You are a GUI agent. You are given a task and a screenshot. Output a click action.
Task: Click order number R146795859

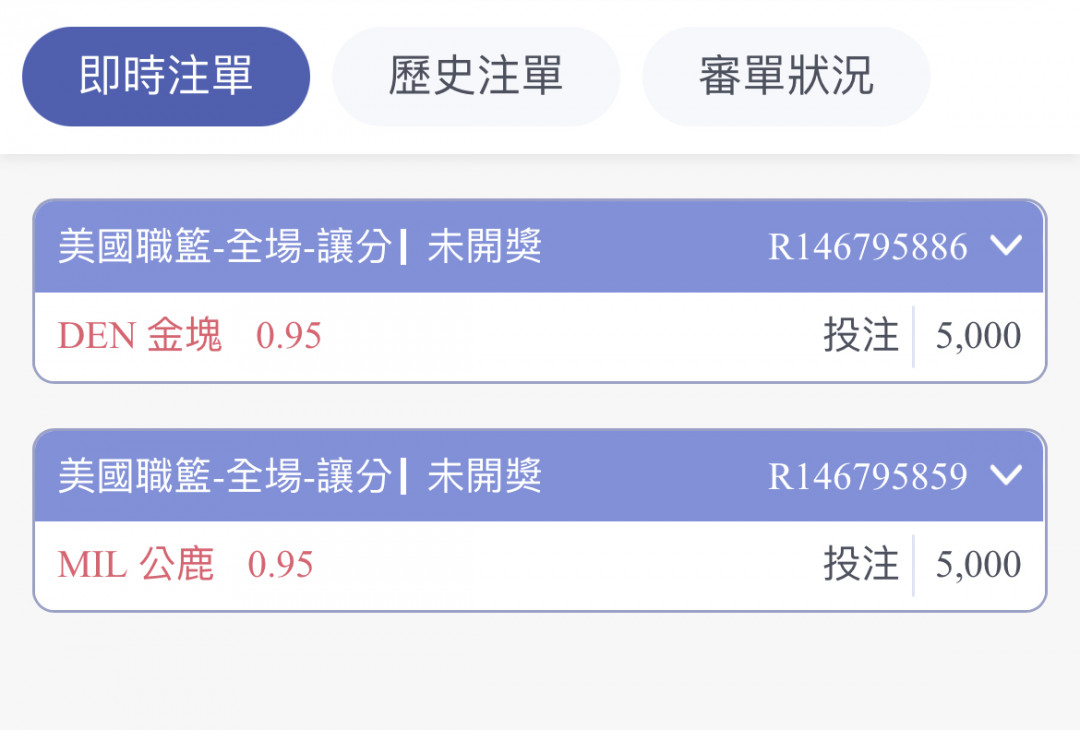point(868,476)
